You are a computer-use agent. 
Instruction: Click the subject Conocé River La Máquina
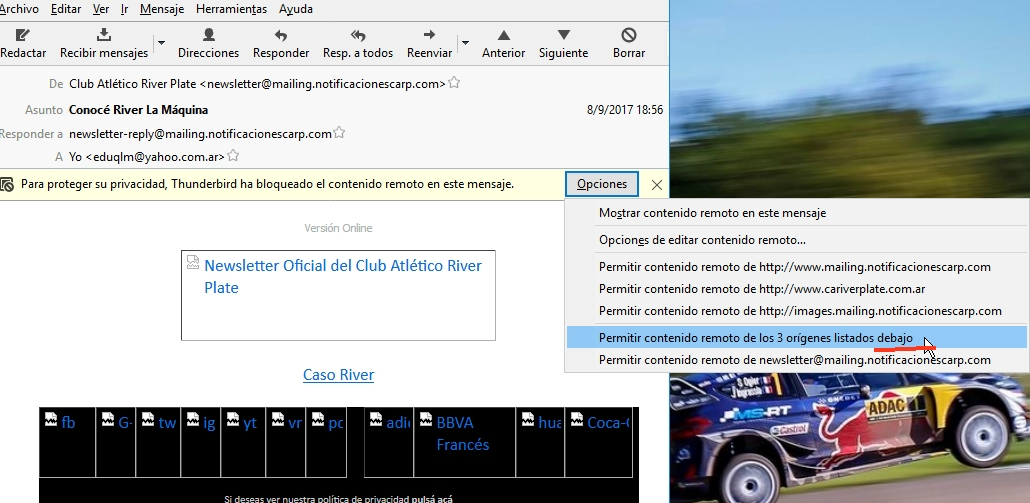coord(139,110)
